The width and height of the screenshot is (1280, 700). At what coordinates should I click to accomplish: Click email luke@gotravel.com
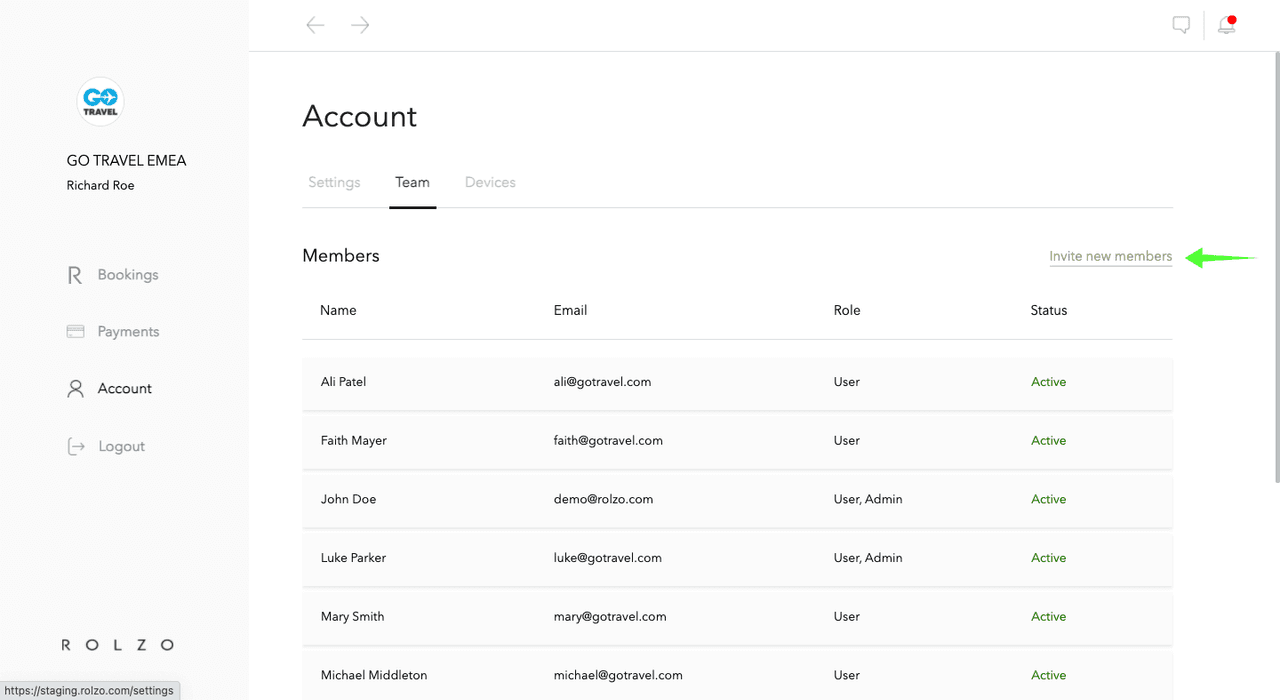pos(607,558)
